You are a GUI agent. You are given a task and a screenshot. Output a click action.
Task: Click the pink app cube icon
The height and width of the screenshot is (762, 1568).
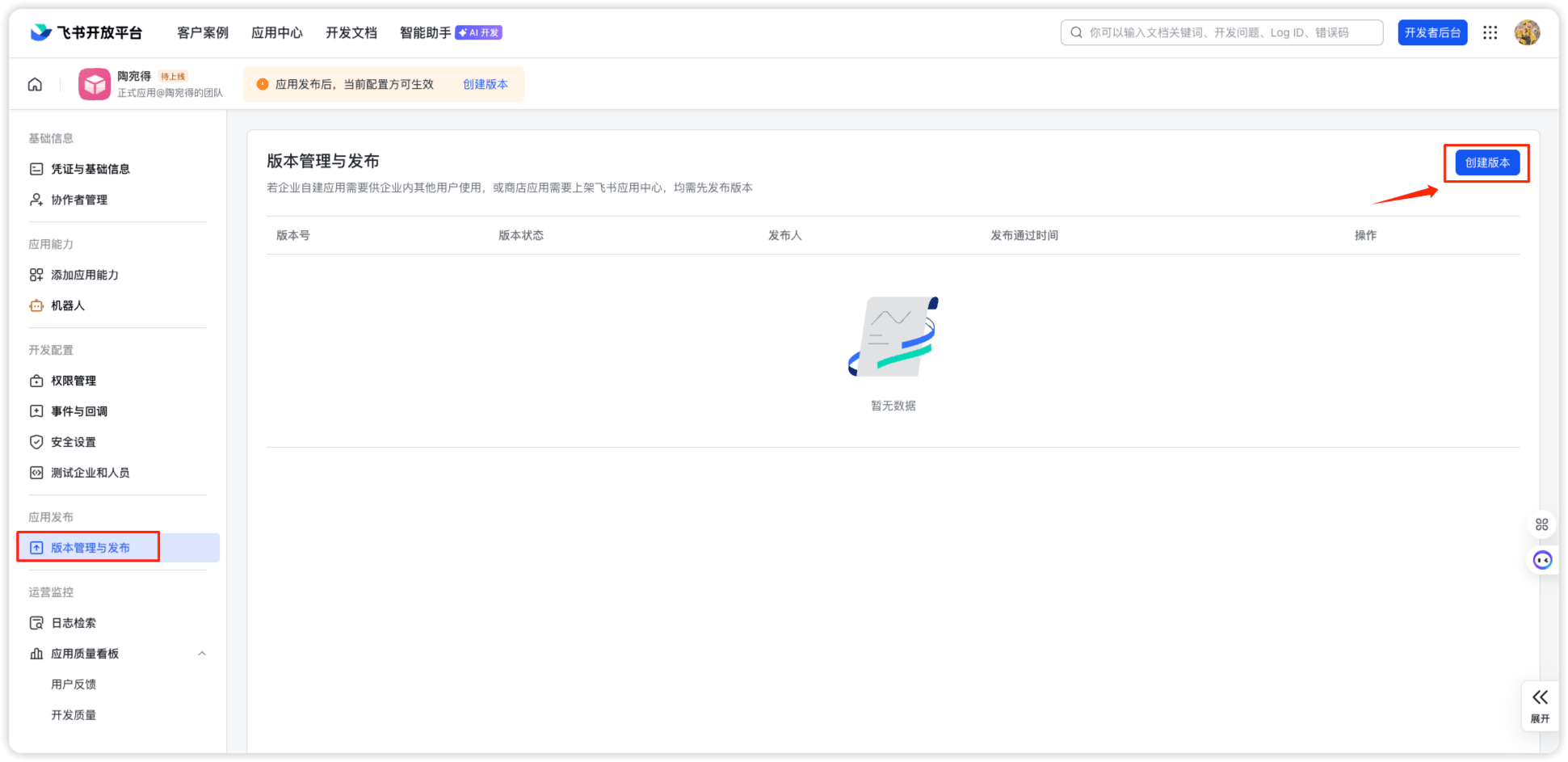click(x=95, y=84)
